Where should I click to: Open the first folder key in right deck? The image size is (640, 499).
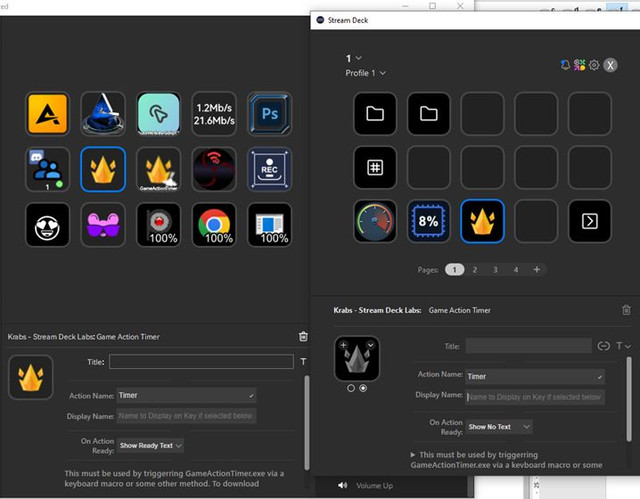[x=375, y=114]
